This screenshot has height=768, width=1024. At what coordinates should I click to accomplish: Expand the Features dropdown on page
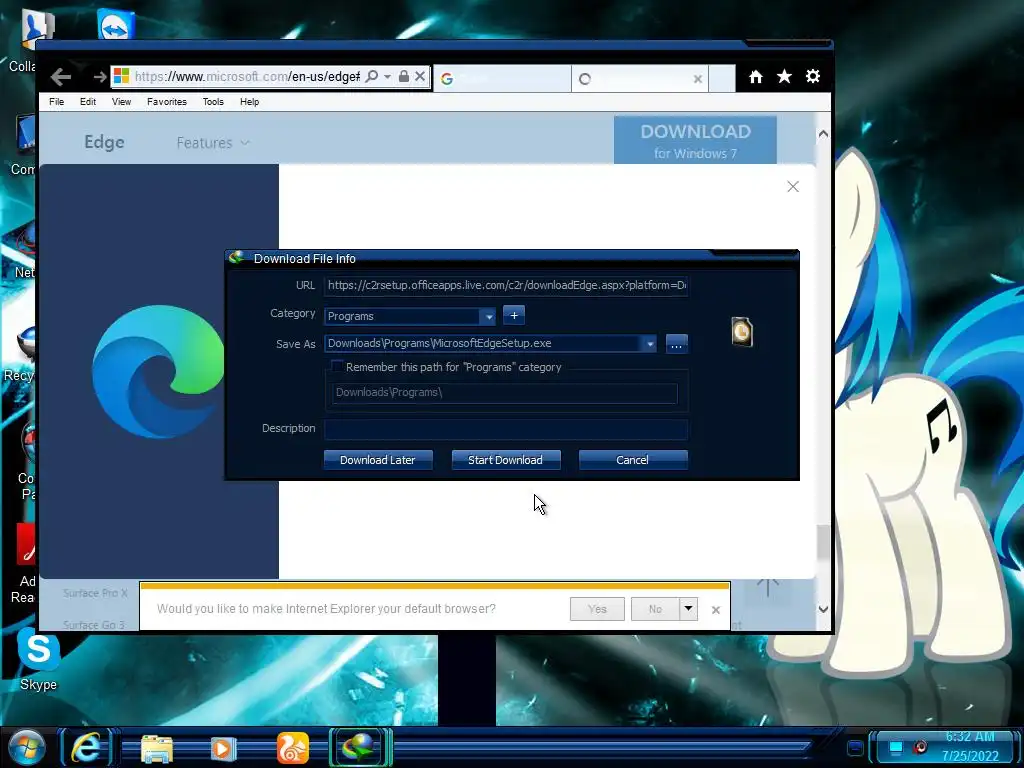click(213, 142)
